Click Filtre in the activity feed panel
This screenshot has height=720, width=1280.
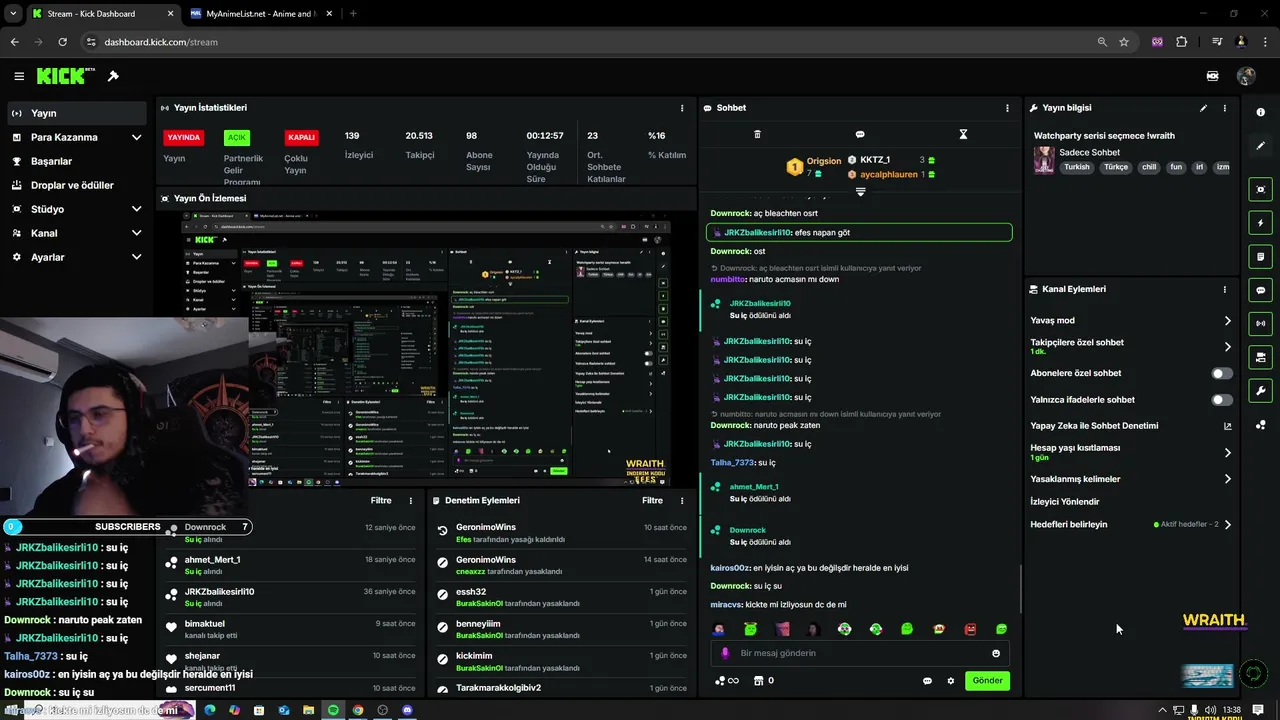tap(381, 500)
